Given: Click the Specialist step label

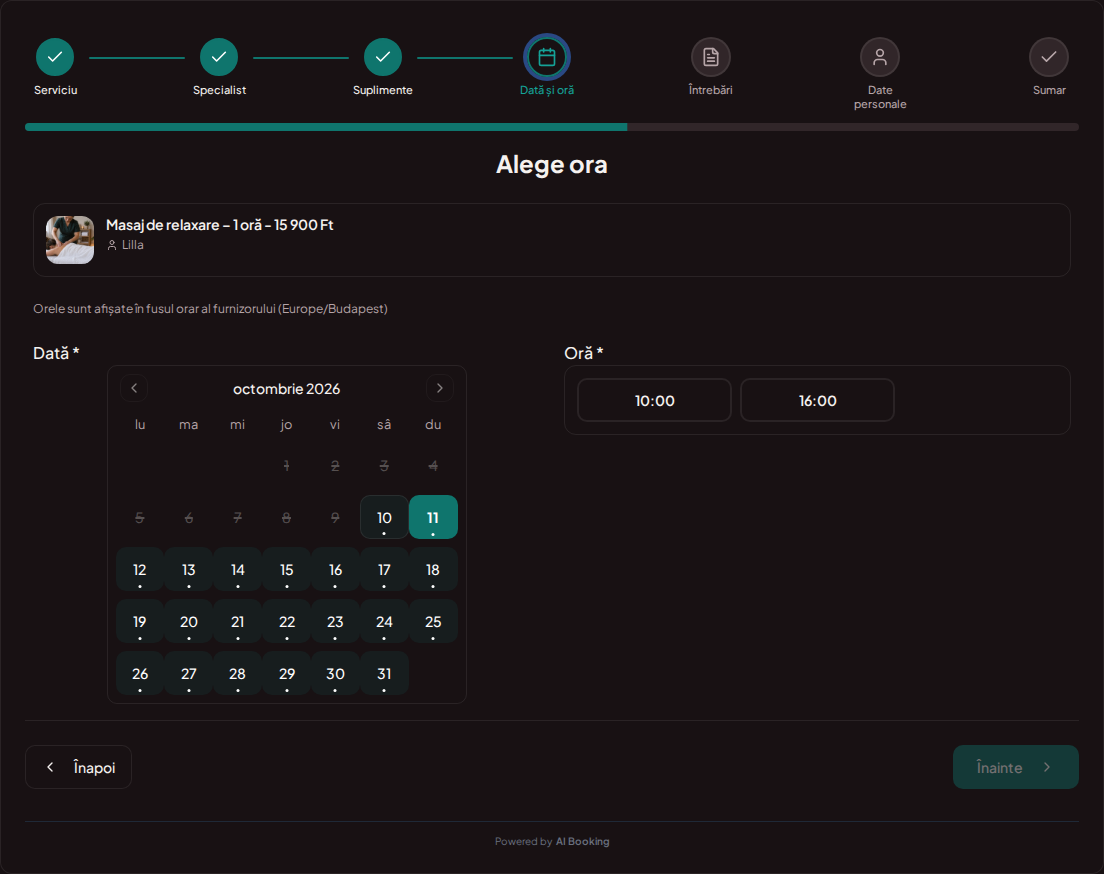Looking at the screenshot, I should click(220, 90).
